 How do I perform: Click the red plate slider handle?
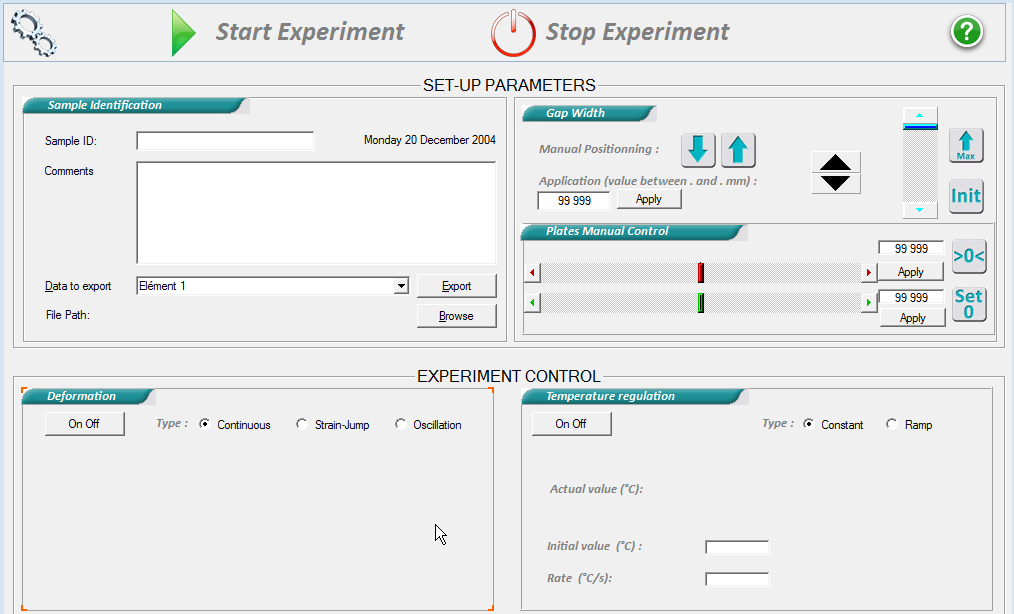[701, 272]
